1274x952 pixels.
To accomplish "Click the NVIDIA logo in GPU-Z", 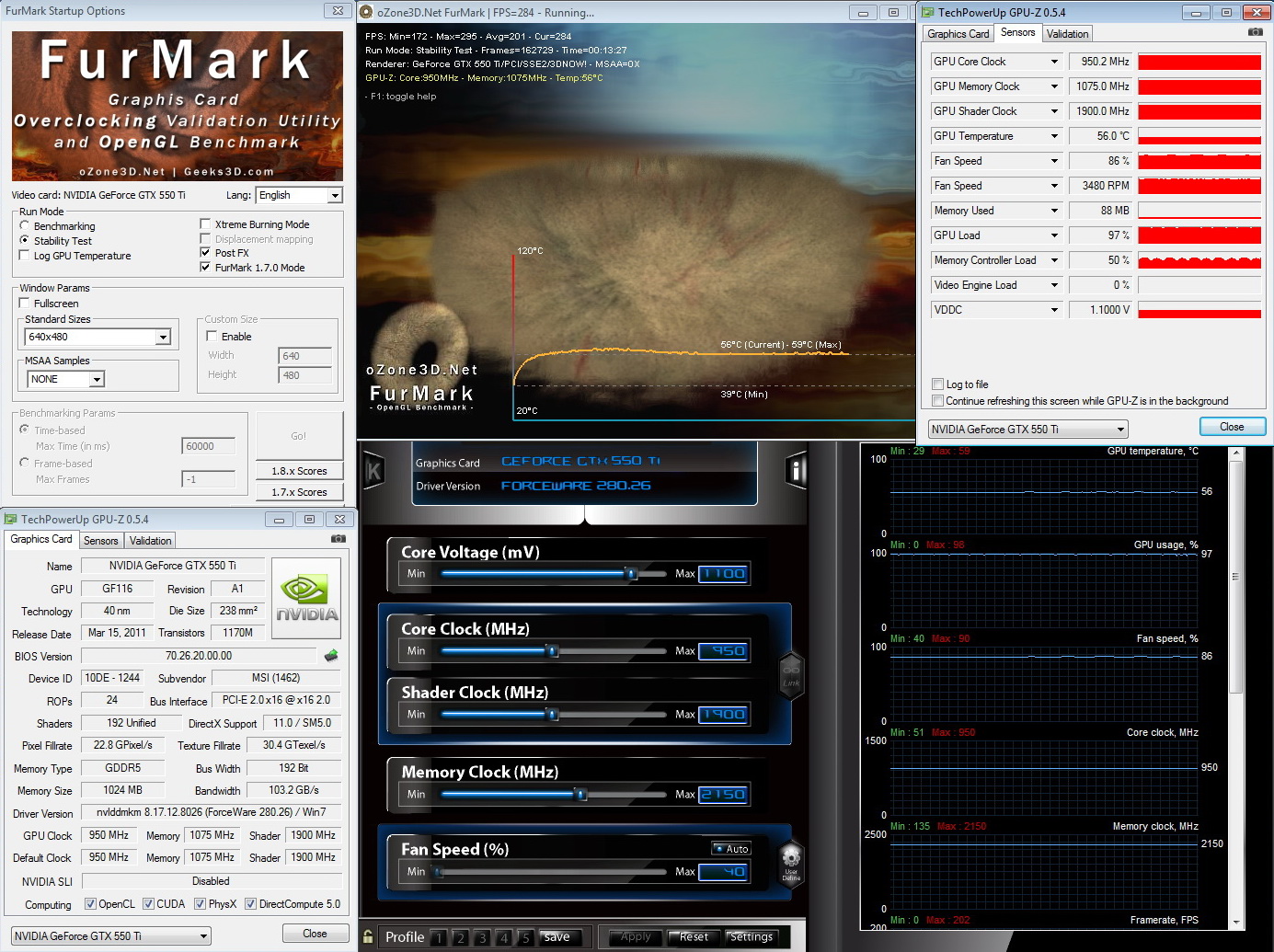I will click(306, 599).
